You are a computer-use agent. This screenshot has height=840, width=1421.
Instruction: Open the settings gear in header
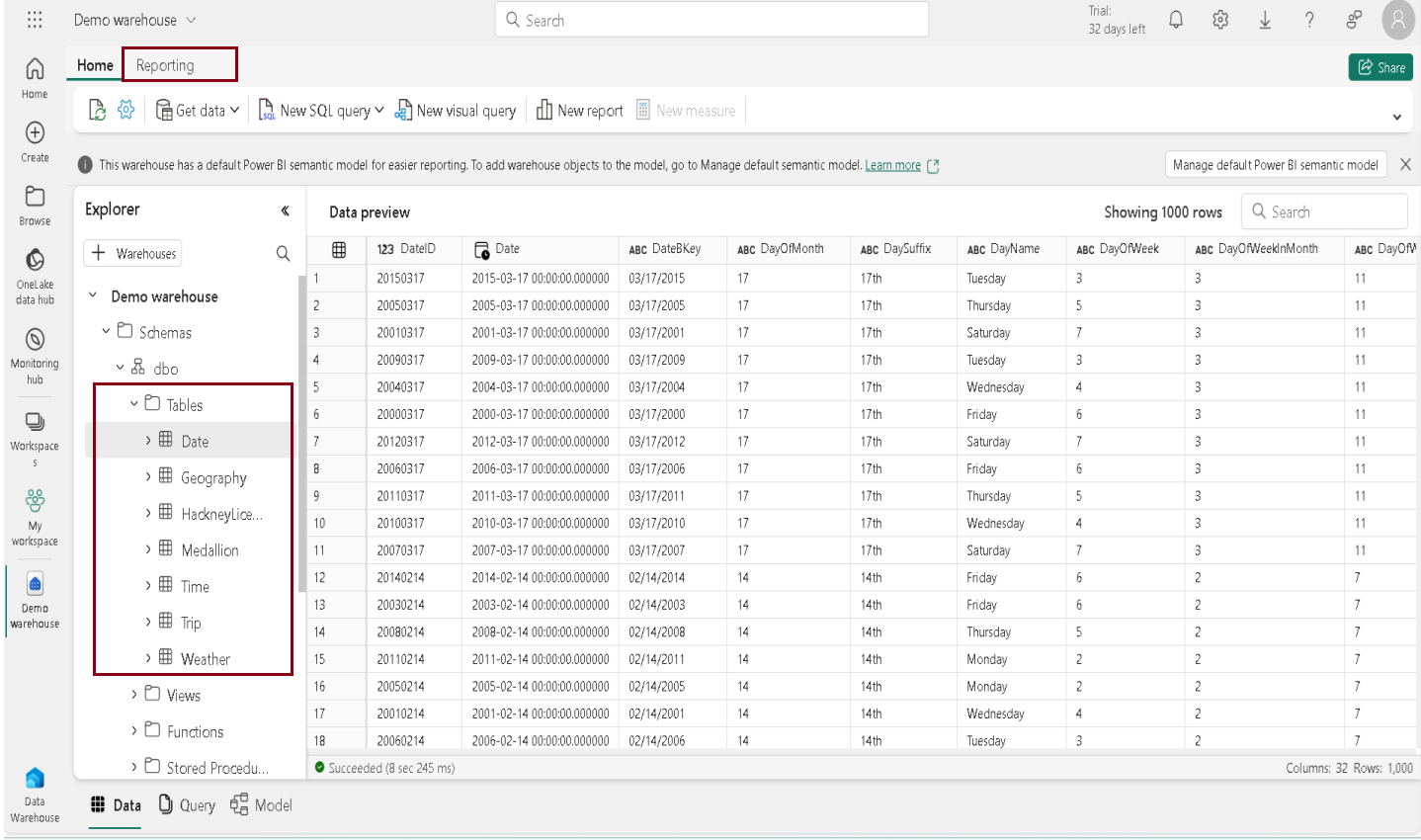click(1220, 20)
